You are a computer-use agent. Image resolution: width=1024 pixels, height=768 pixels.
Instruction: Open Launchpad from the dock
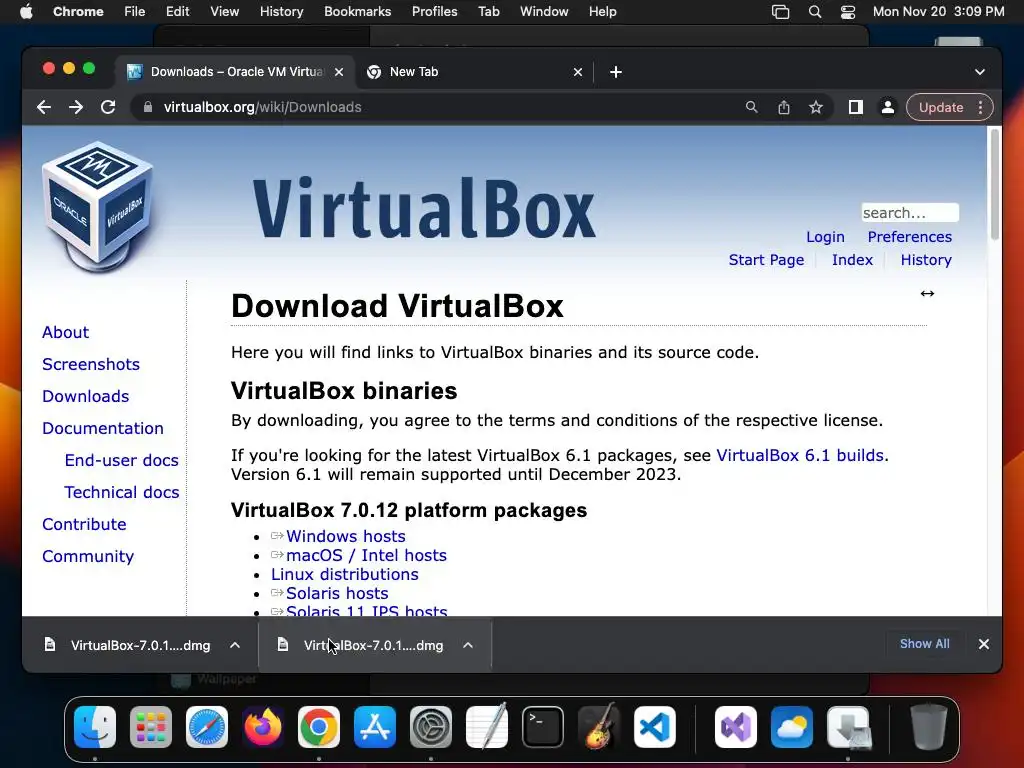click(151, 727)
